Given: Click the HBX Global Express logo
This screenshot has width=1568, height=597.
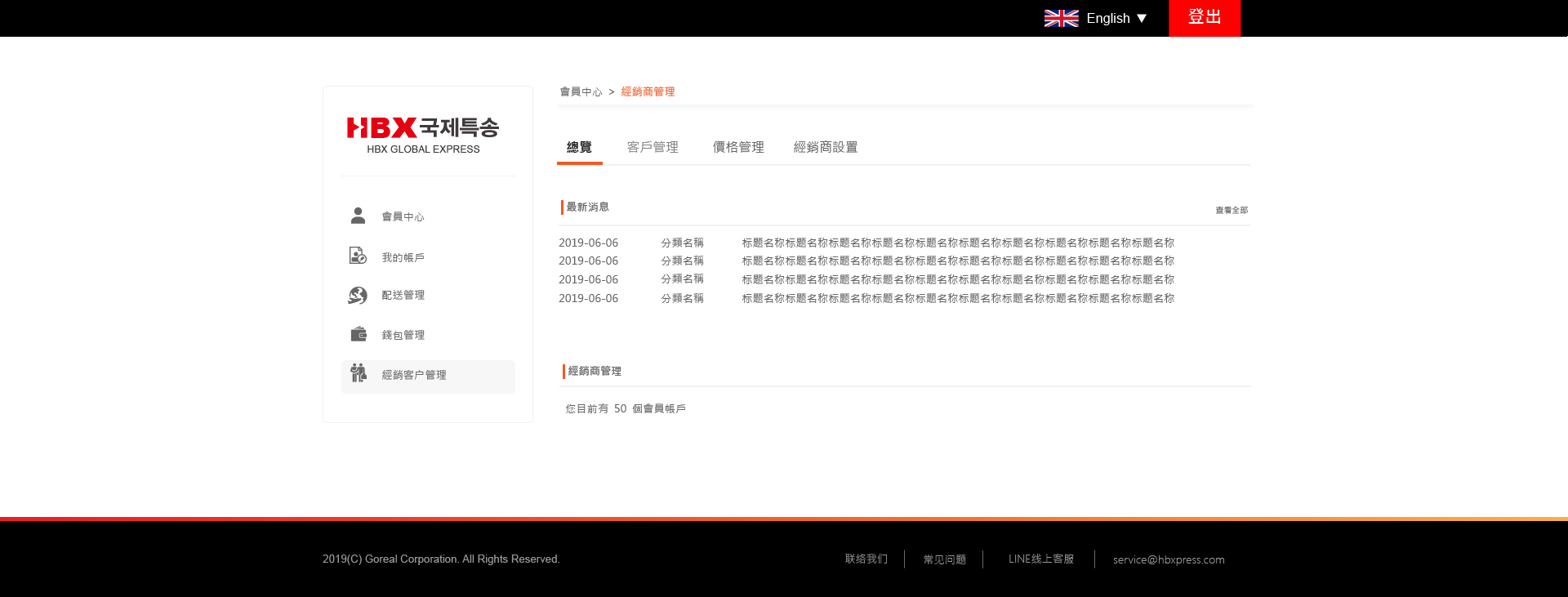Looking at the screenshot, I should 423,135.
